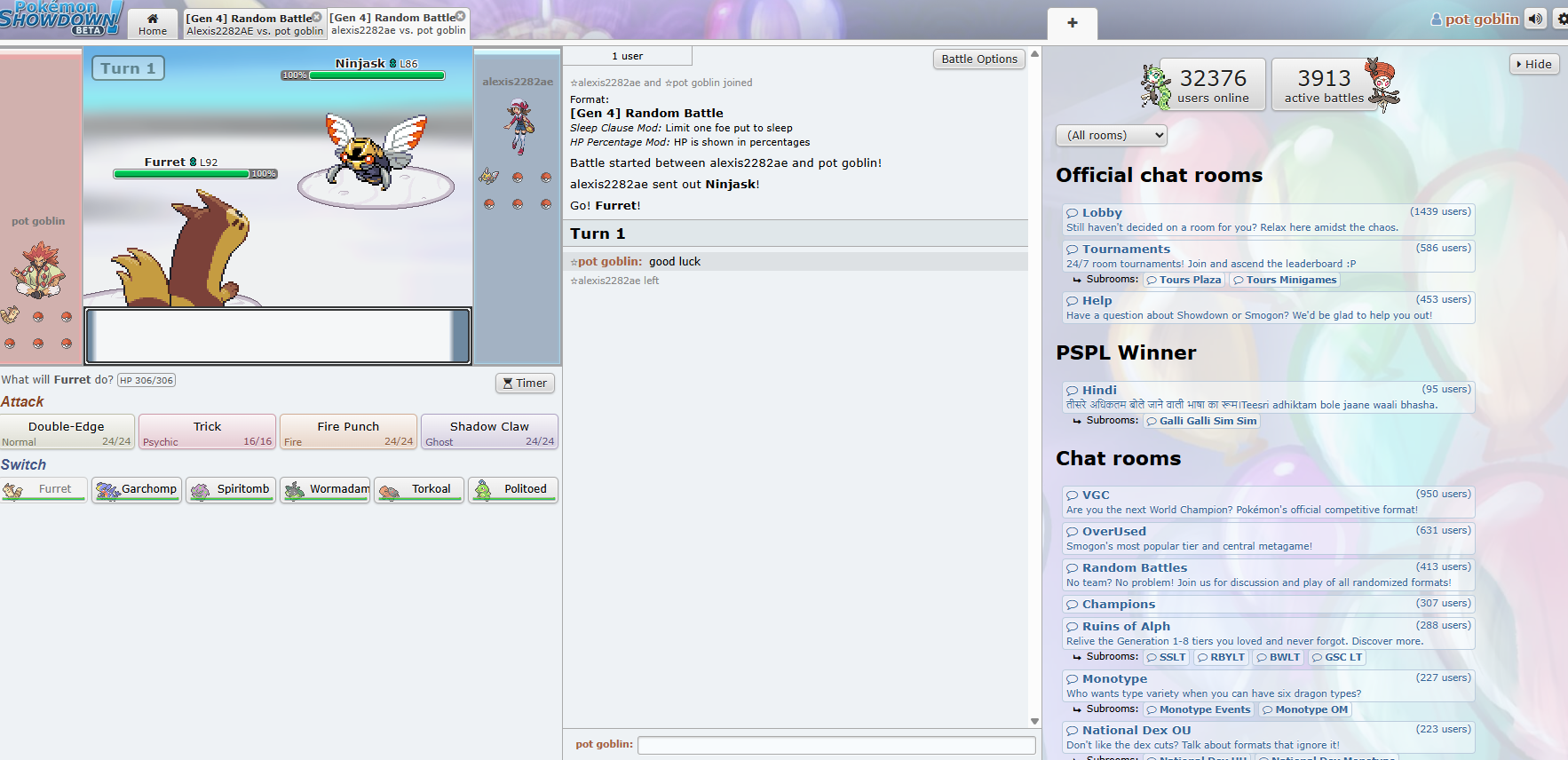Screen dimensions: 1568x760
Task: Click the Home tab house icon
Action: point(153,18)
